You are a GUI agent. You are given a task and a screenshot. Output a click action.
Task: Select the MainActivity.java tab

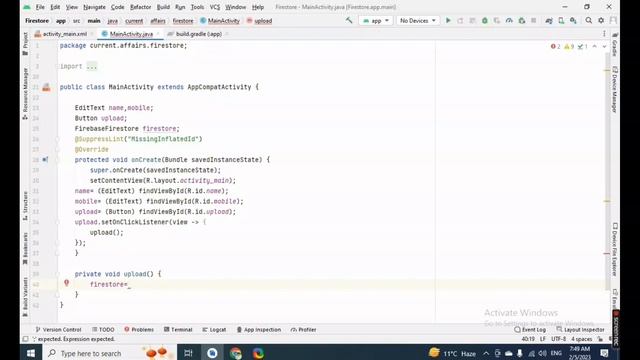click(131, 34)
